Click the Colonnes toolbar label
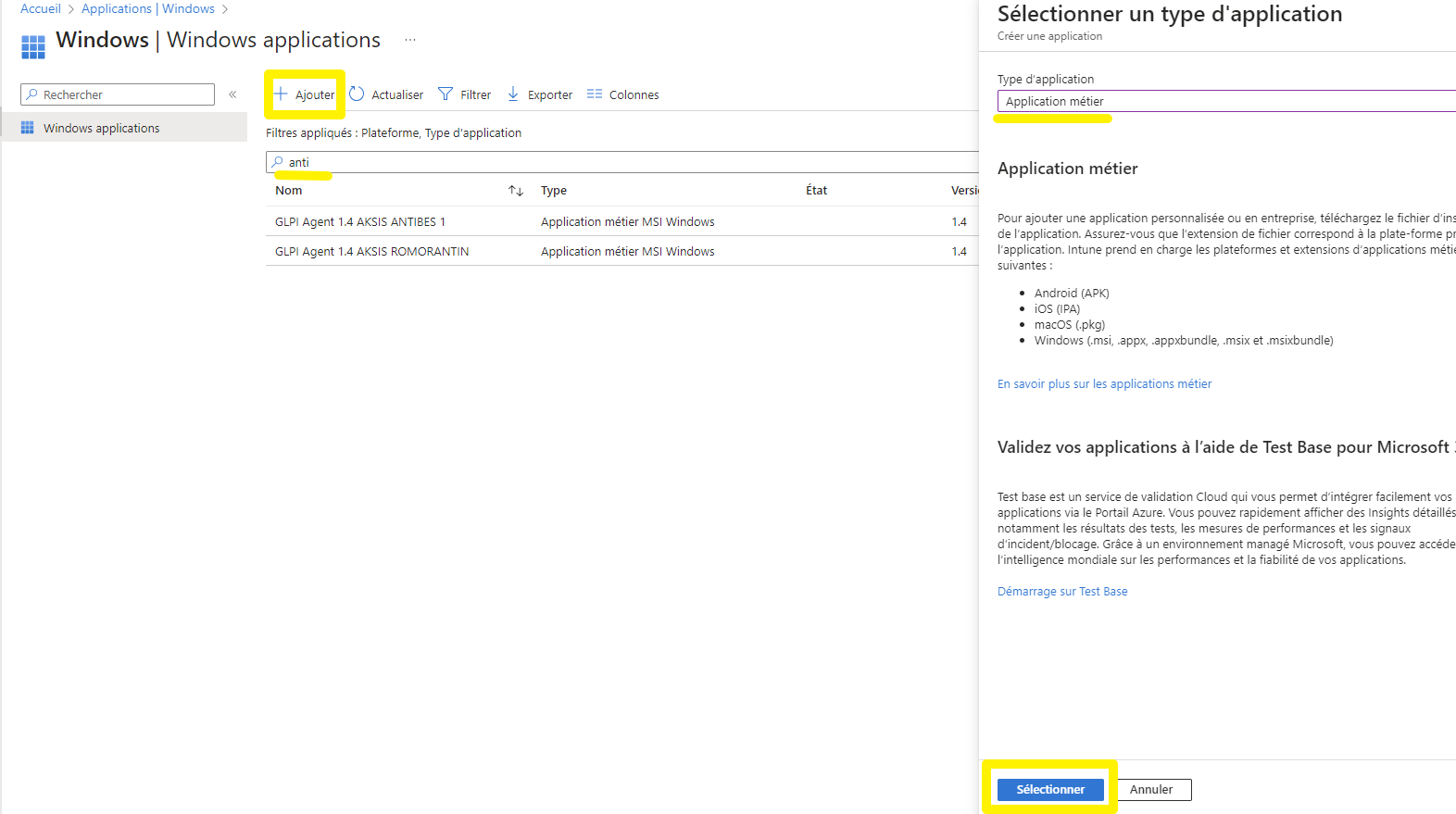This screenshot has width=1456, height=814. (634, 94)
